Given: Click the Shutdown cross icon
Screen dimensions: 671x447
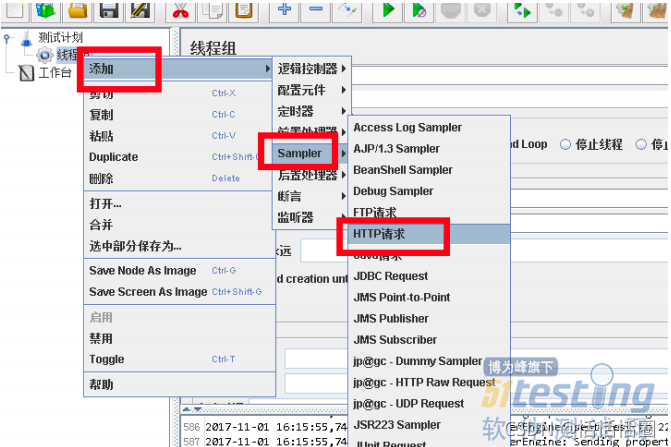Looking at the screenshot, I should [x=482, y=9].
